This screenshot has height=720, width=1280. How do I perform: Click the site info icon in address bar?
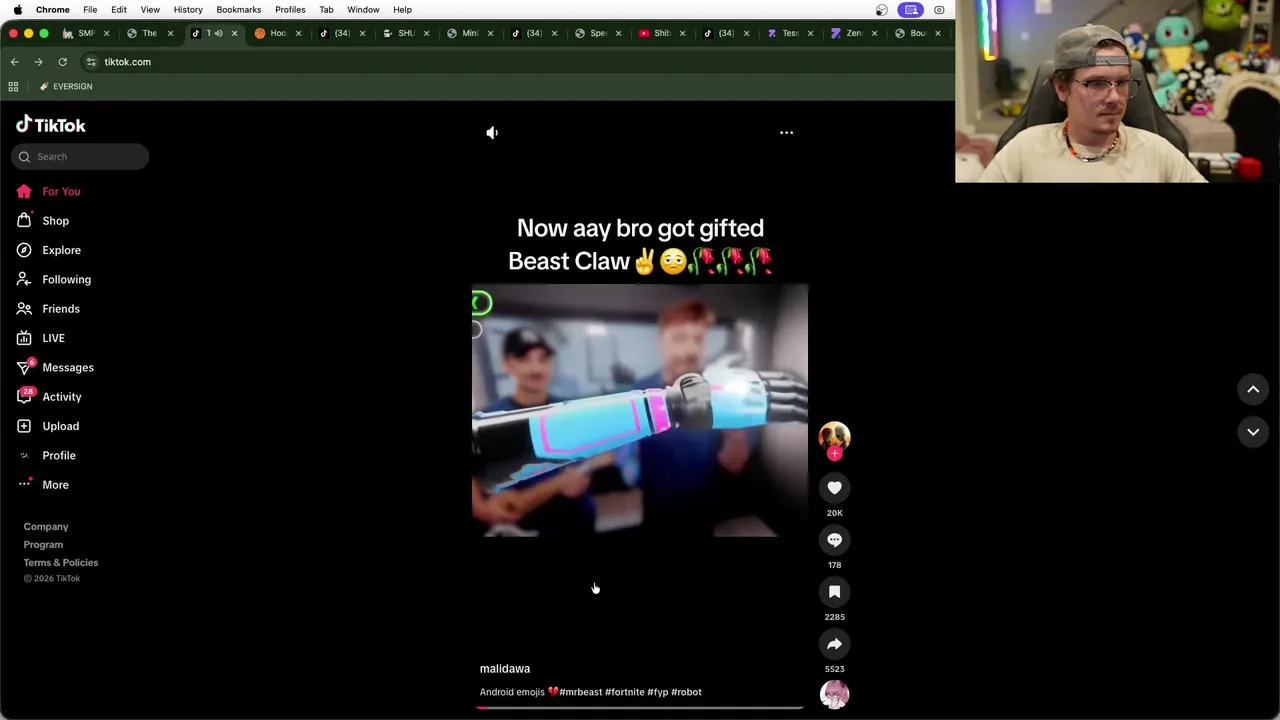tap(91, 62)
